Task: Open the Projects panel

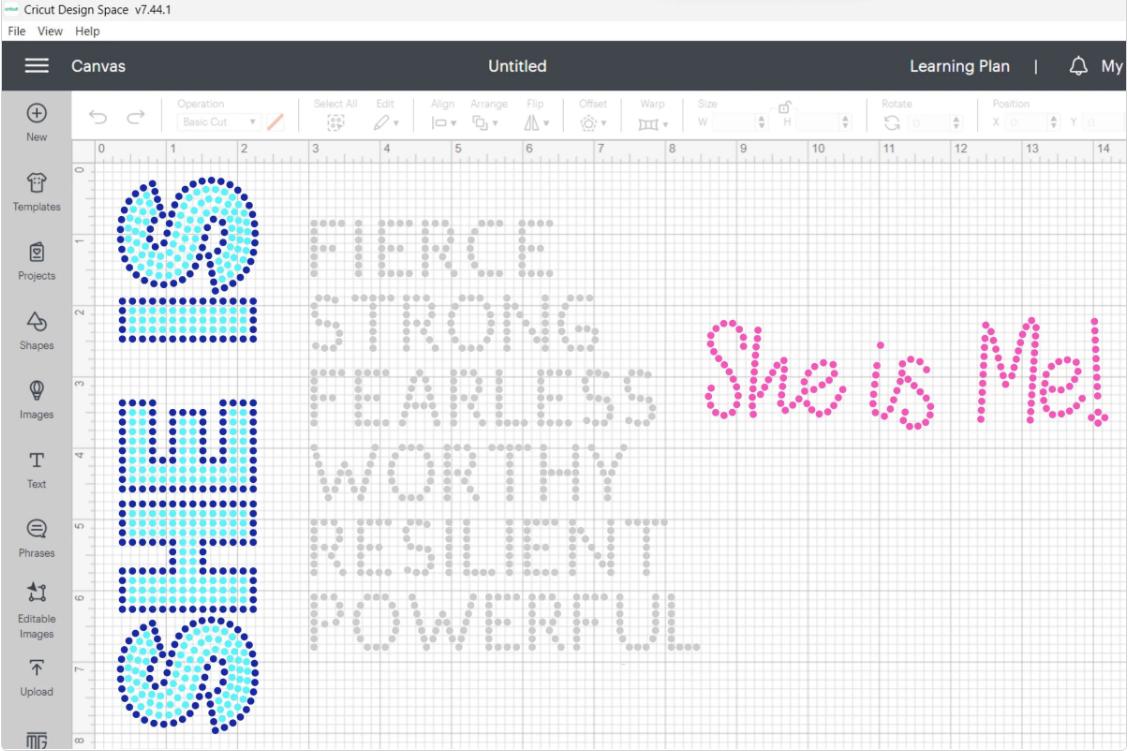Action: [37, 261]
